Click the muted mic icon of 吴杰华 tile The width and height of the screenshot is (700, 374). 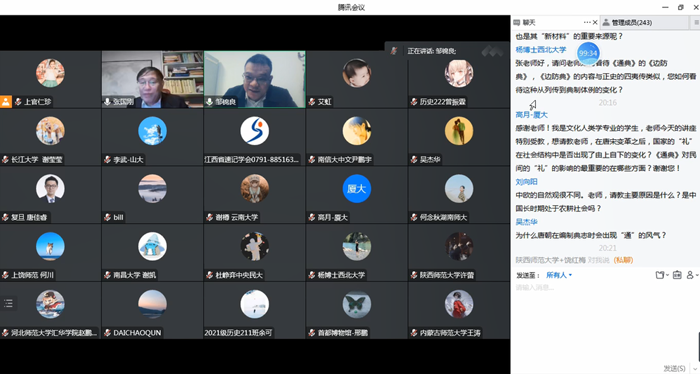click(414, 159)
